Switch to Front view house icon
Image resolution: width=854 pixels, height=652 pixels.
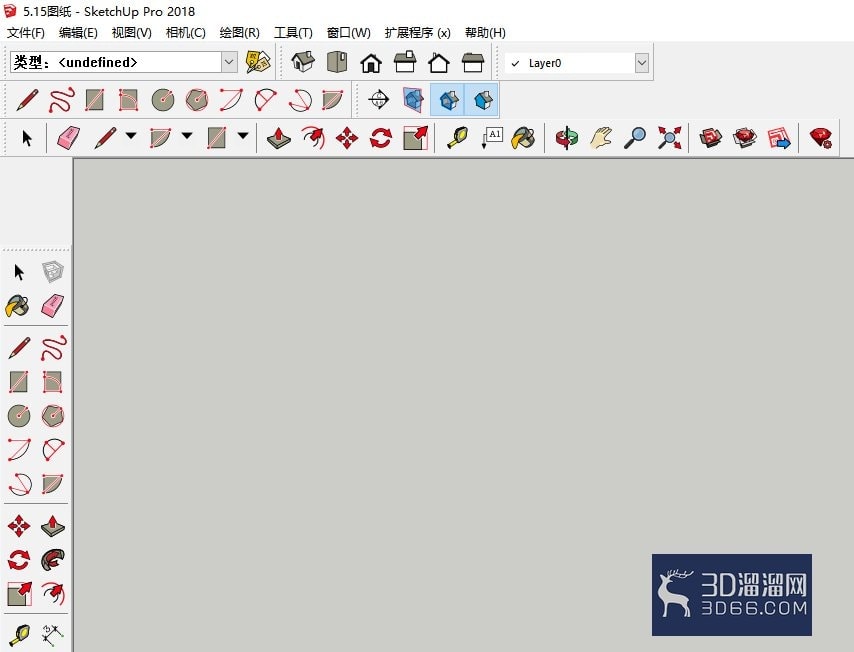[x=371, y=63]
